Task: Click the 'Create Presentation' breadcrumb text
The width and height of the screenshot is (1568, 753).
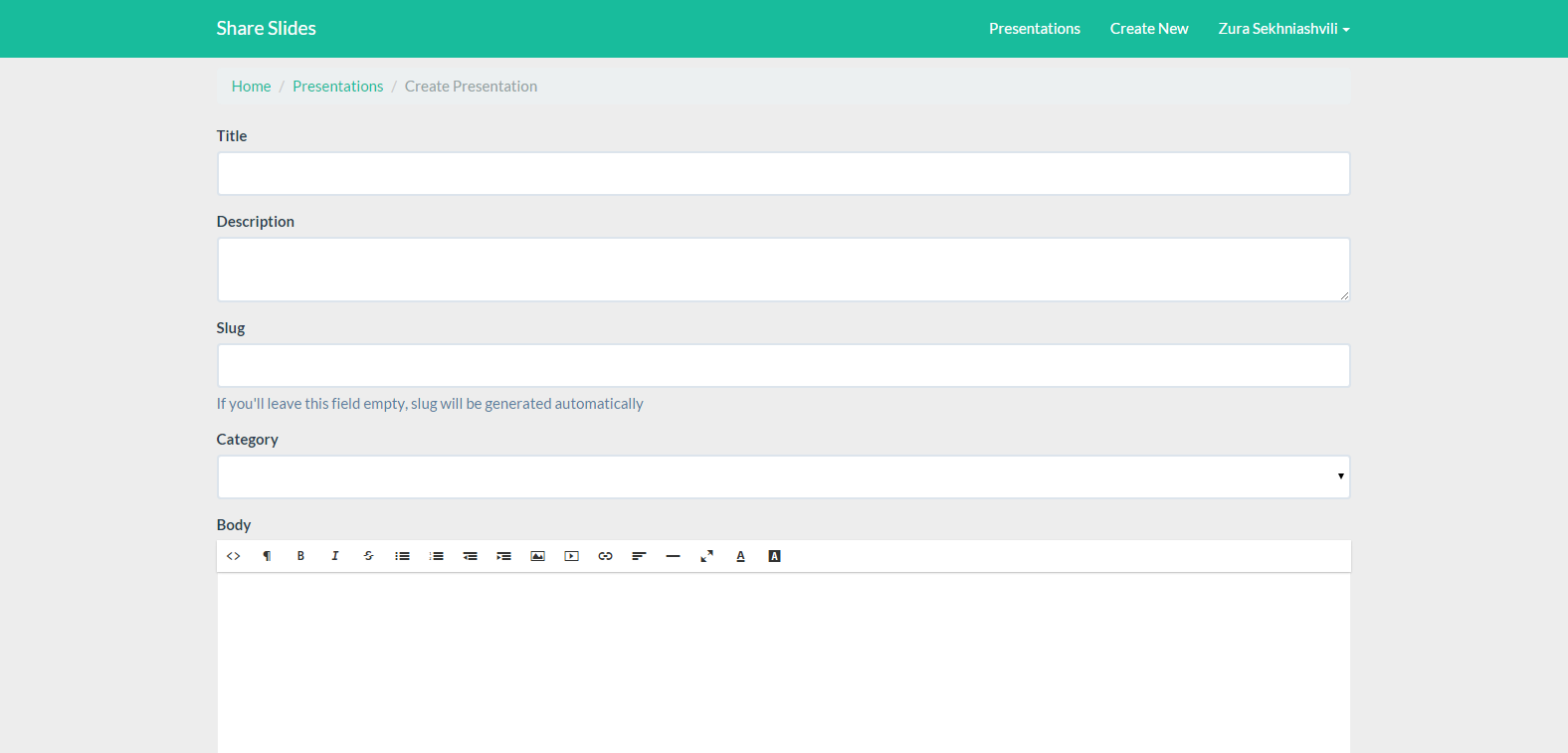Action: pos(471,87)
